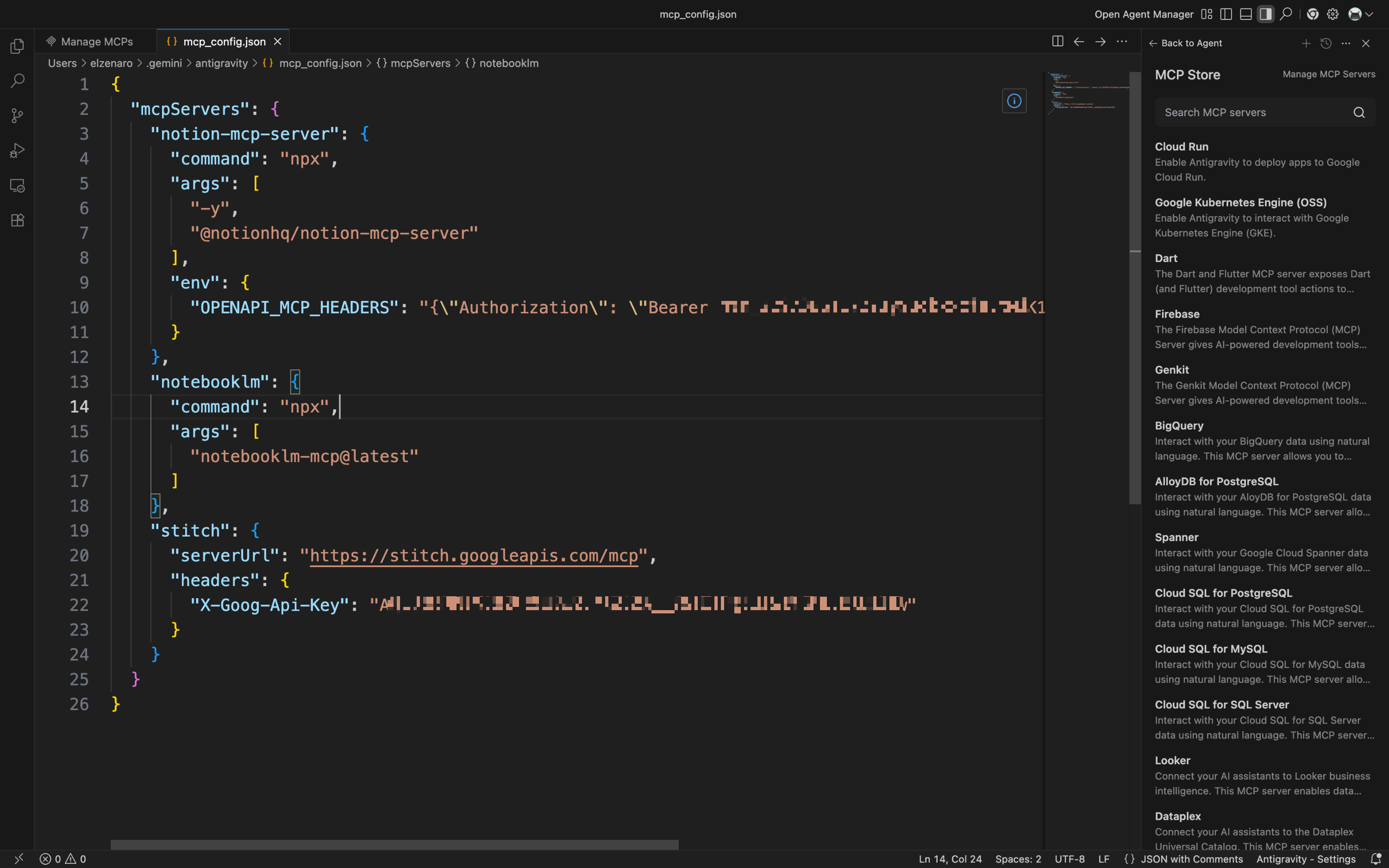Open the Explorer view in activity bar
The image size is (1389, 868).
[x=17, y=46]
